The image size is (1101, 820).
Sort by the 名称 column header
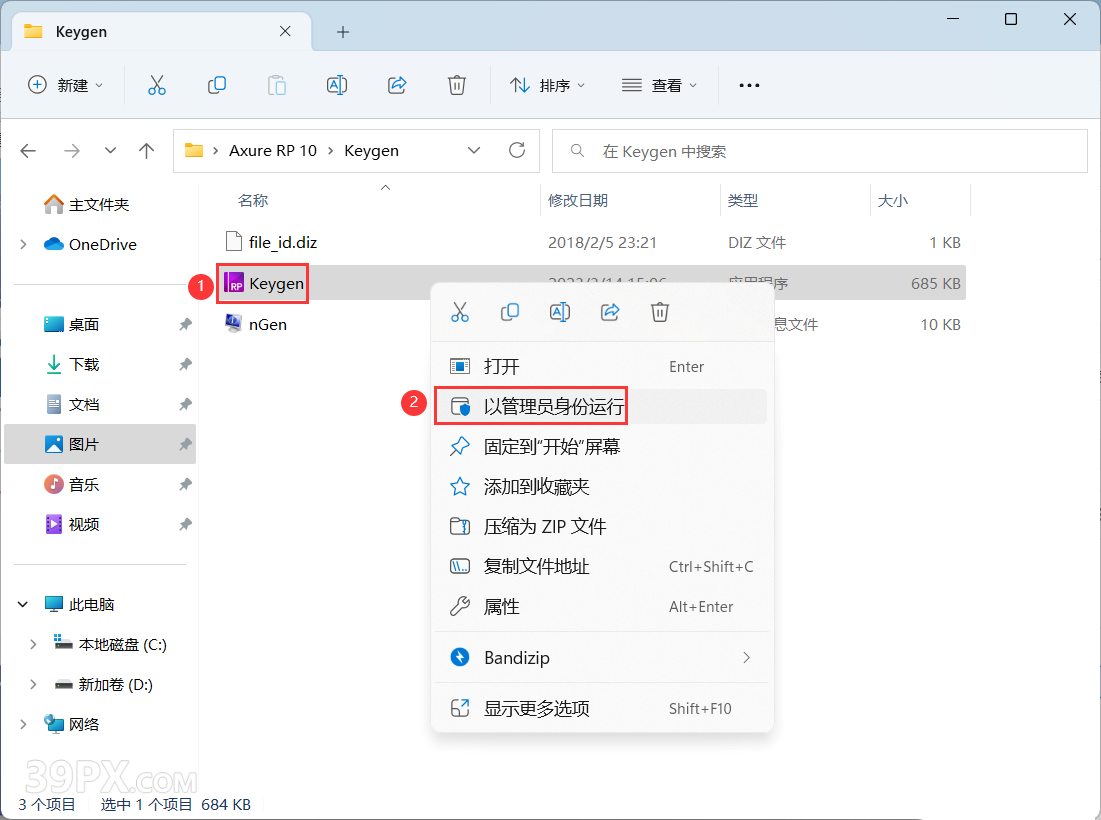pyautogui.click(x=253, y=201)
